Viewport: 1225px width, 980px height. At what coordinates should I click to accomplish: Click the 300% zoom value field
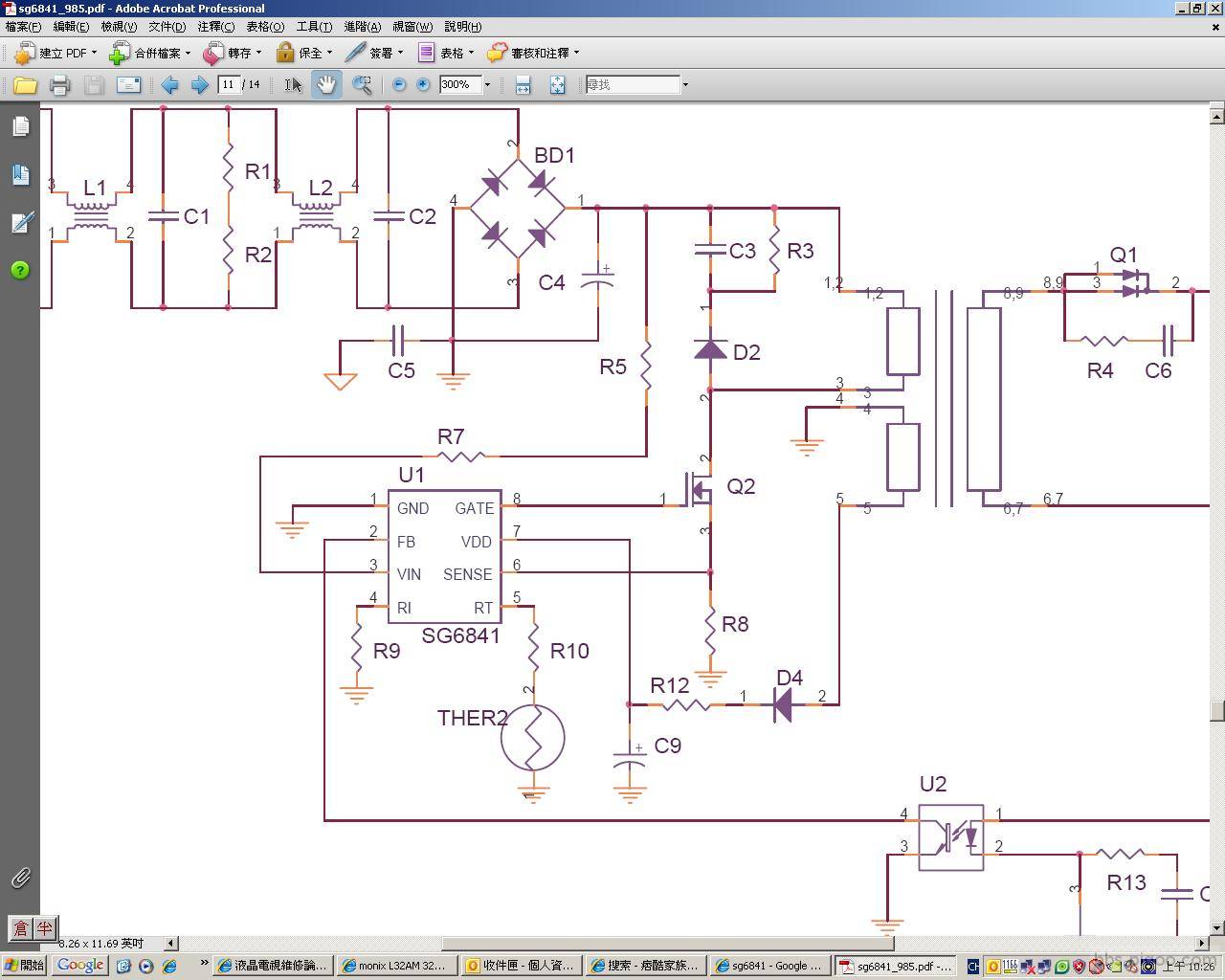(x=460, y=84)
